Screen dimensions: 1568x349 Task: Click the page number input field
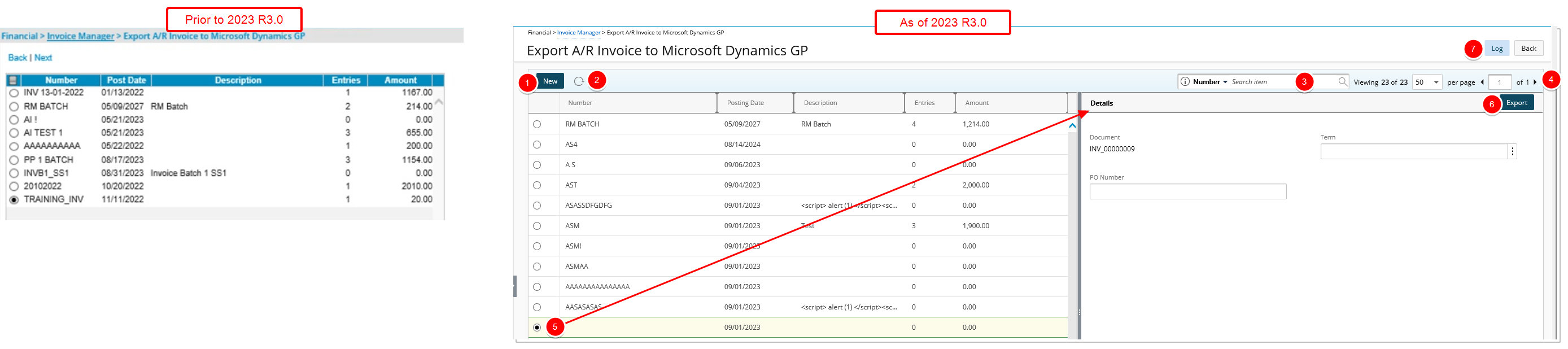[1499, 82]
